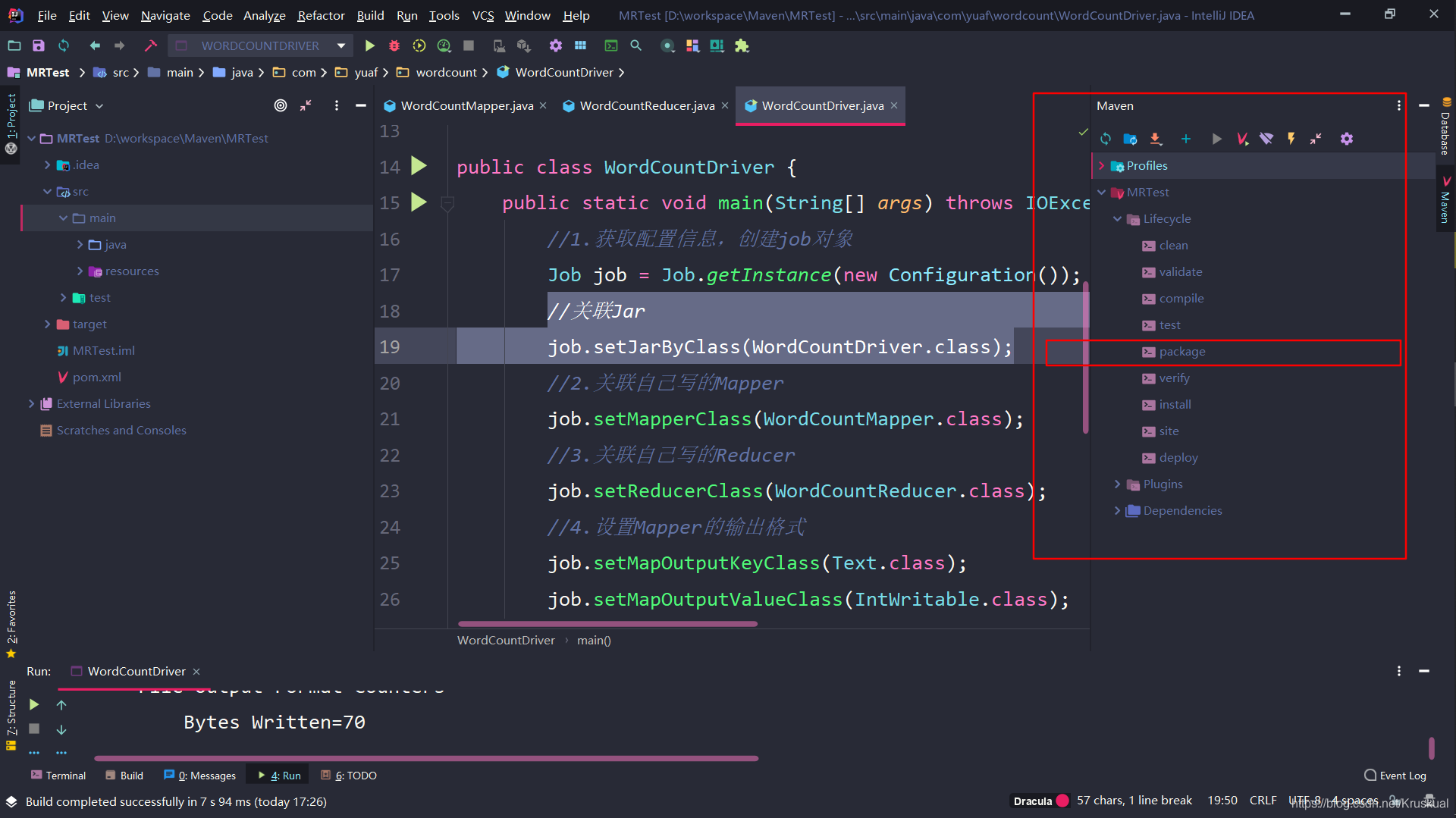Image resolution: width=1456 pixels, height=818 pixels.
Task: Click Rerun arrow in Run panel
Action: (34, 704)
